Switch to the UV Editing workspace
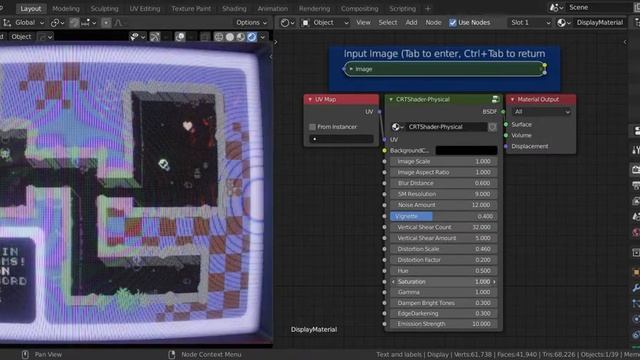 click(145, 9)
